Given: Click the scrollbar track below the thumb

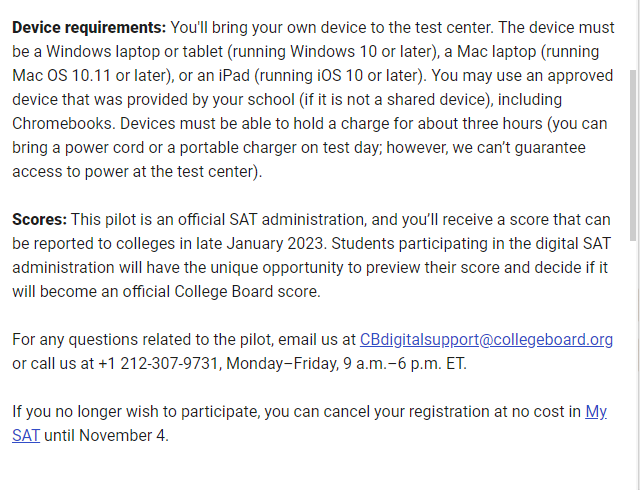Looking at the screenshot, I should pyautogui.click(x=633, y=363).
